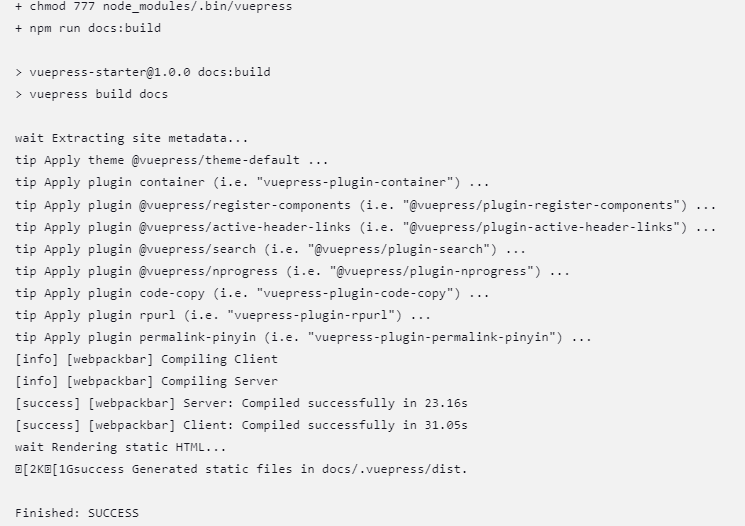
Task: Select the "Apply theme @vuepress/theme-default" line
Action: (x=171, y=160)
